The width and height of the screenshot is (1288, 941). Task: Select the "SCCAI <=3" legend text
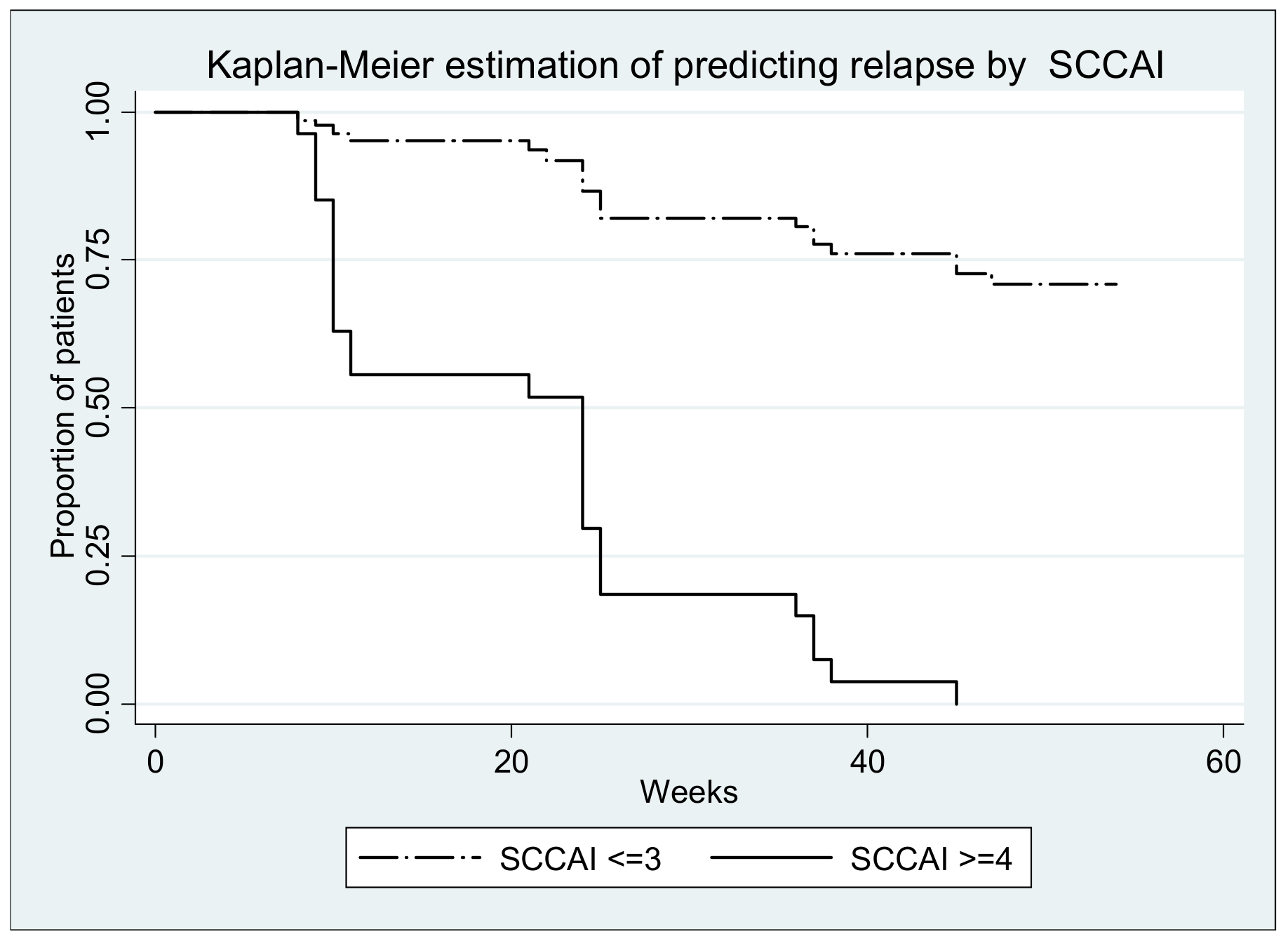[580, 859]
